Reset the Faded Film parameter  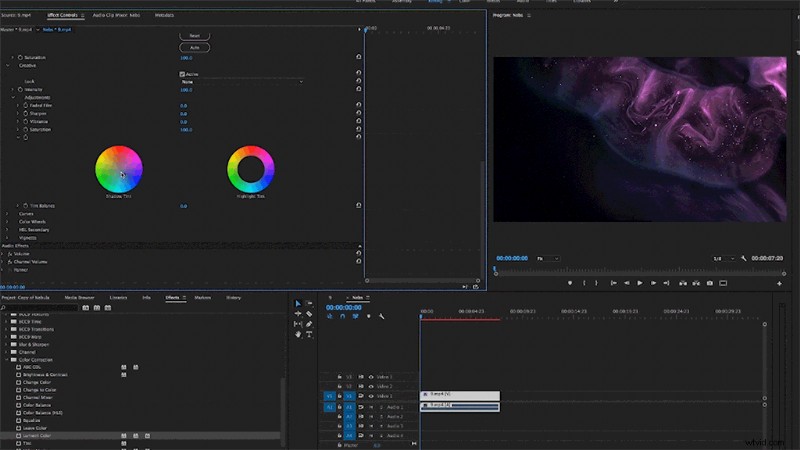359,105
